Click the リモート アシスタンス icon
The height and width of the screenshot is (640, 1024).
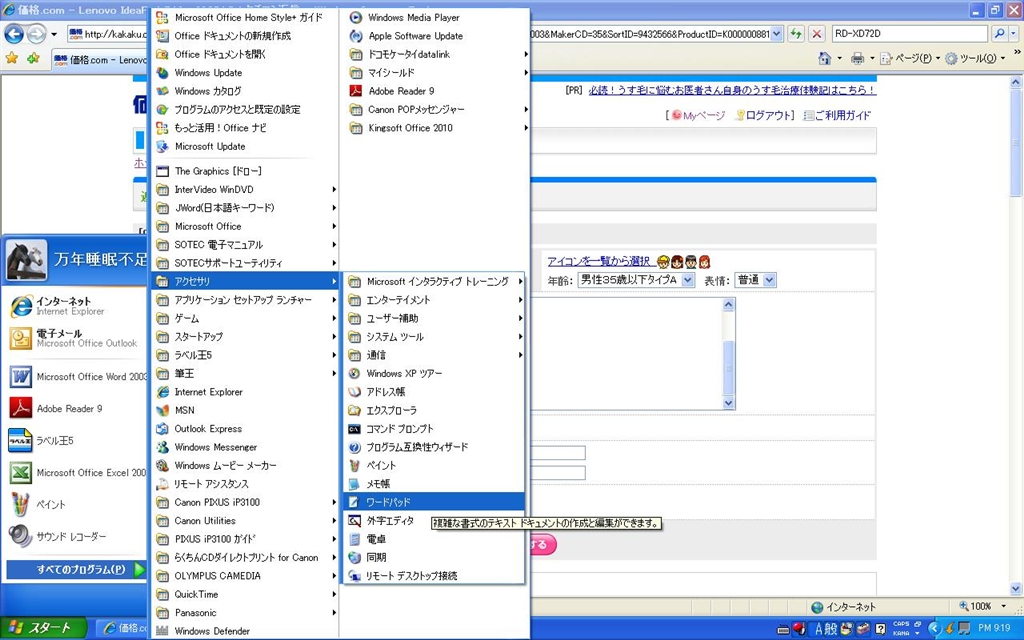point(162,484)
